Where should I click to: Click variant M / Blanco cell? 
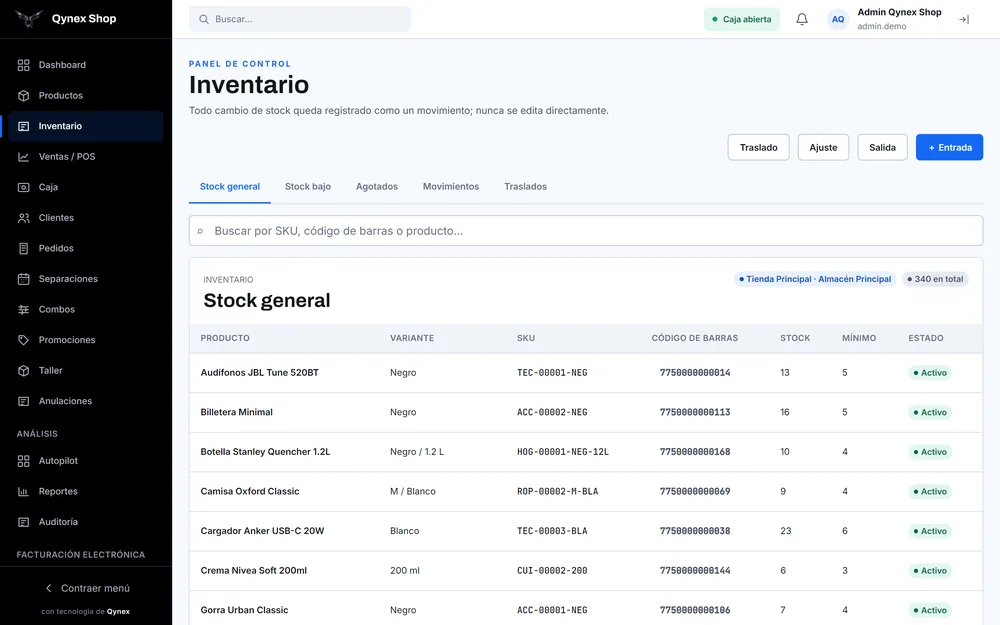coord(413,492)
